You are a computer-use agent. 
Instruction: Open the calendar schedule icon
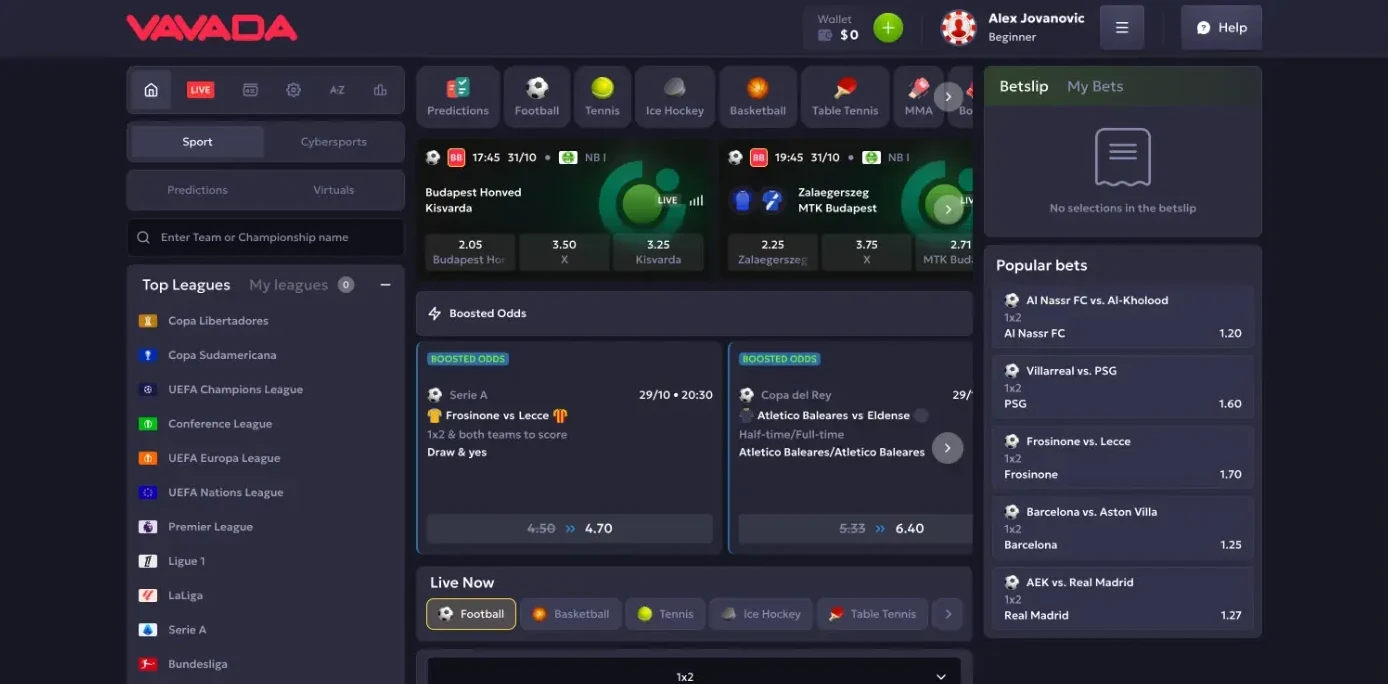(x=250, y=90)
